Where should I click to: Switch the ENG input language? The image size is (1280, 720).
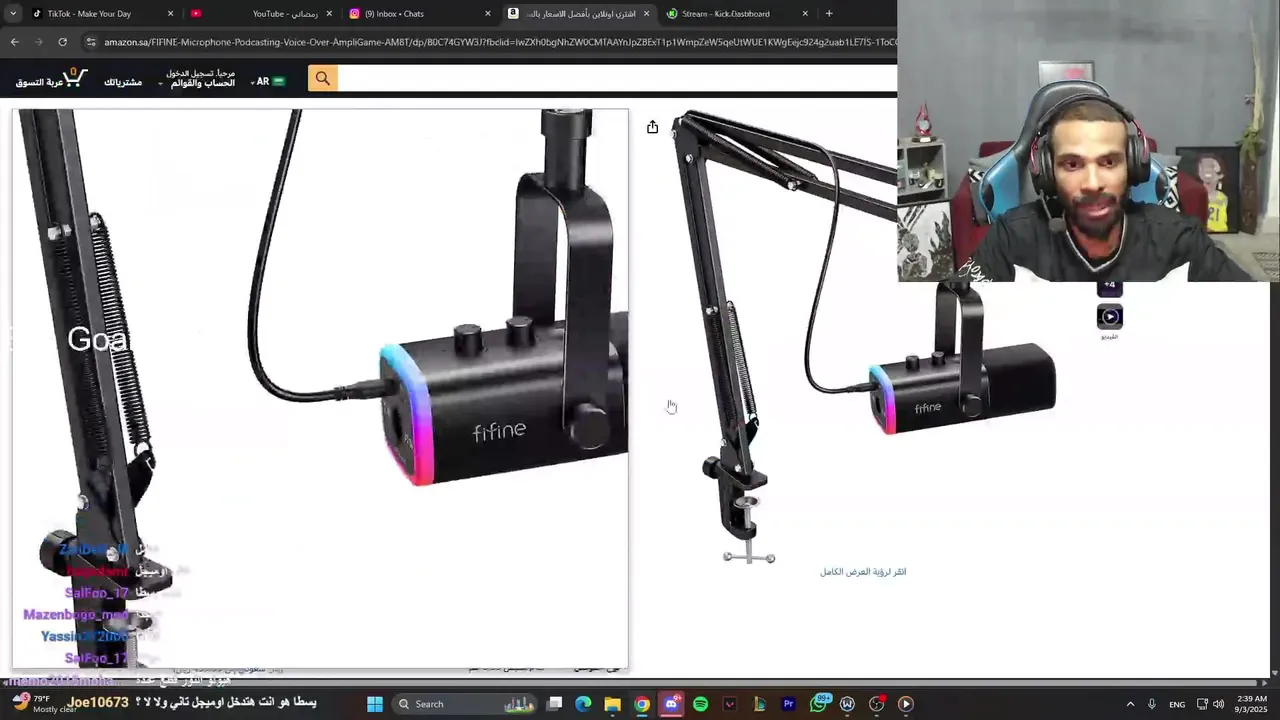click(1177, 704)
